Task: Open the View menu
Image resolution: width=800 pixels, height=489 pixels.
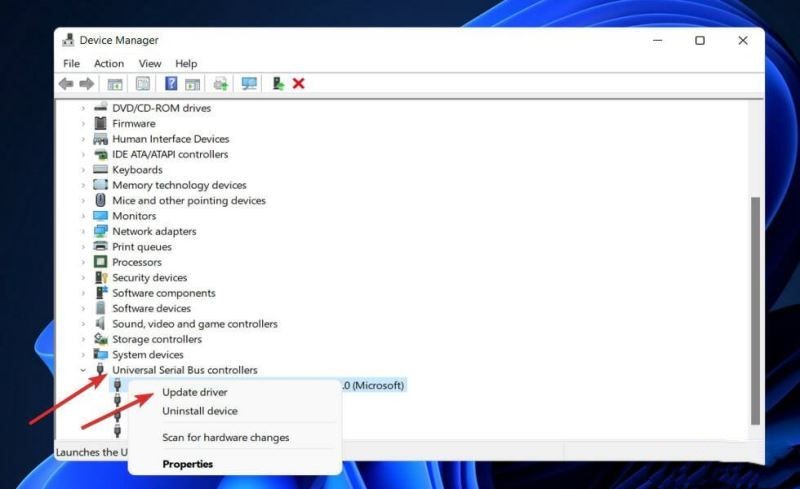Action: tap(150, 64)
